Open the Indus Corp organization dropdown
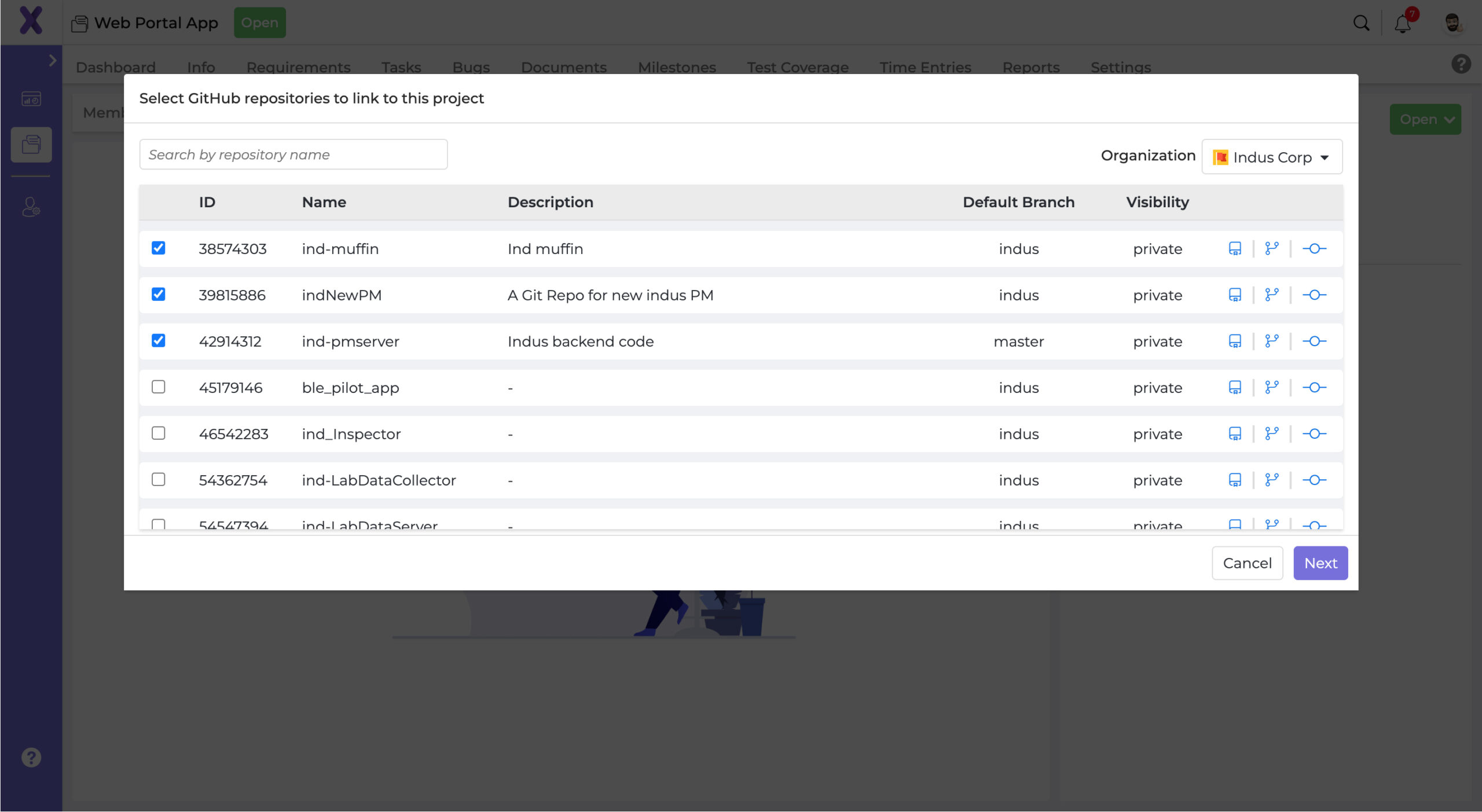Screen dimensions: 1482x812 click(x=1272, y=157)
